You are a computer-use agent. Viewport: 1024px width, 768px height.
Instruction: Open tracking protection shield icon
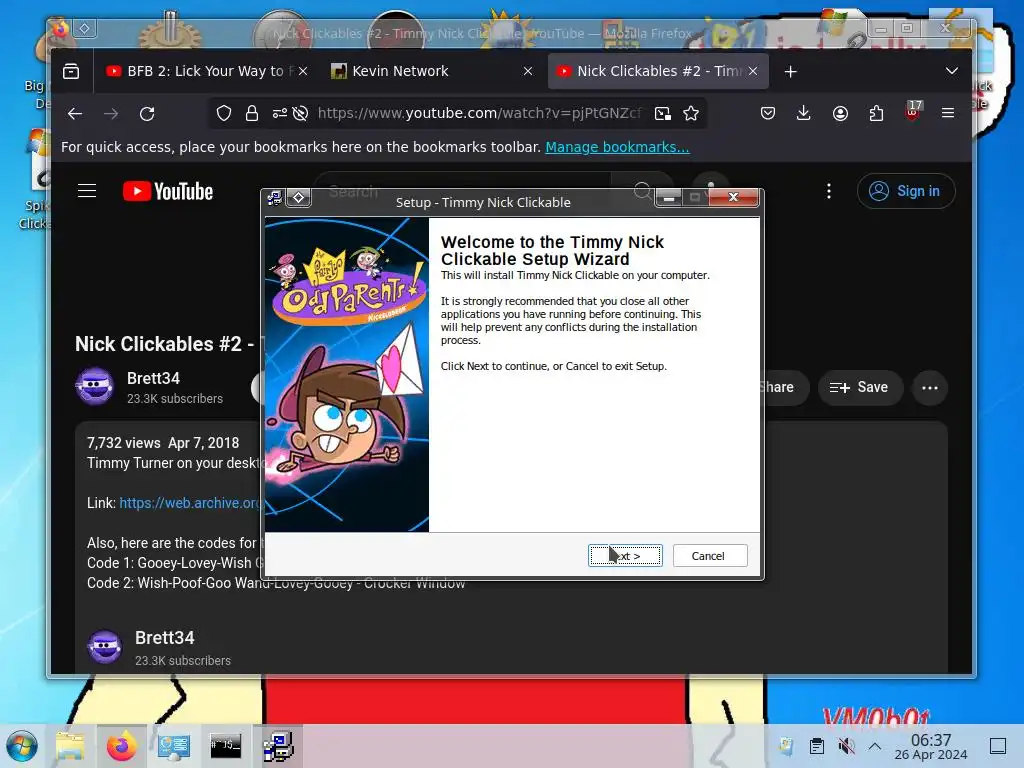click(x=224, y=114)
